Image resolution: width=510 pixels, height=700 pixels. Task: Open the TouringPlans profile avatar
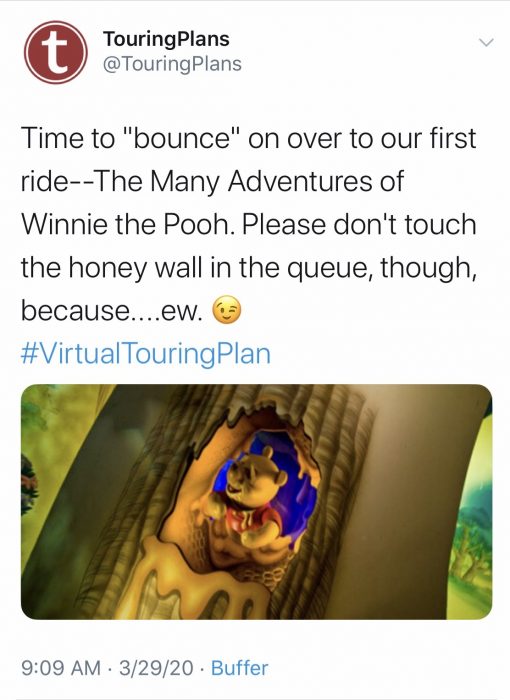pos(55,52)
